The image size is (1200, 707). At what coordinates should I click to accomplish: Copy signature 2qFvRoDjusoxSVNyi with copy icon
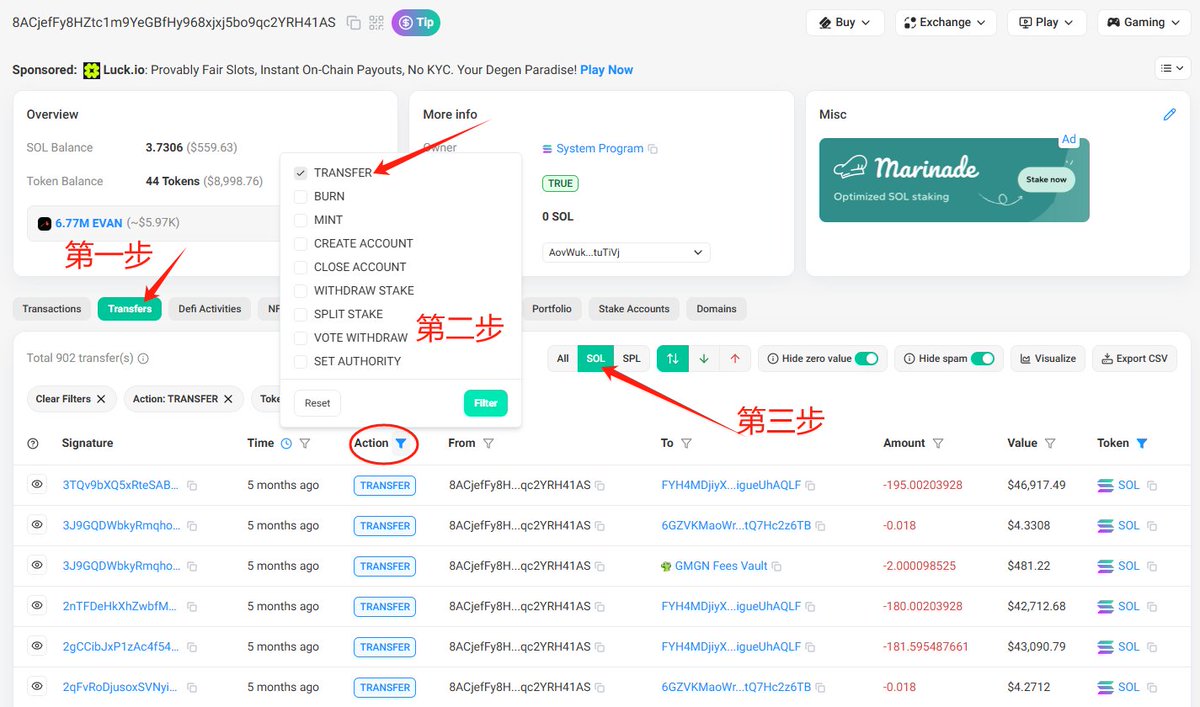192,688
